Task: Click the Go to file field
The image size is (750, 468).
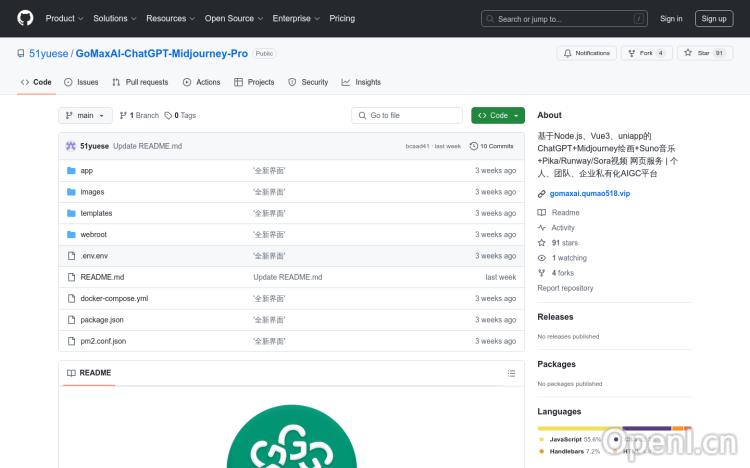Action: (407, 115)
